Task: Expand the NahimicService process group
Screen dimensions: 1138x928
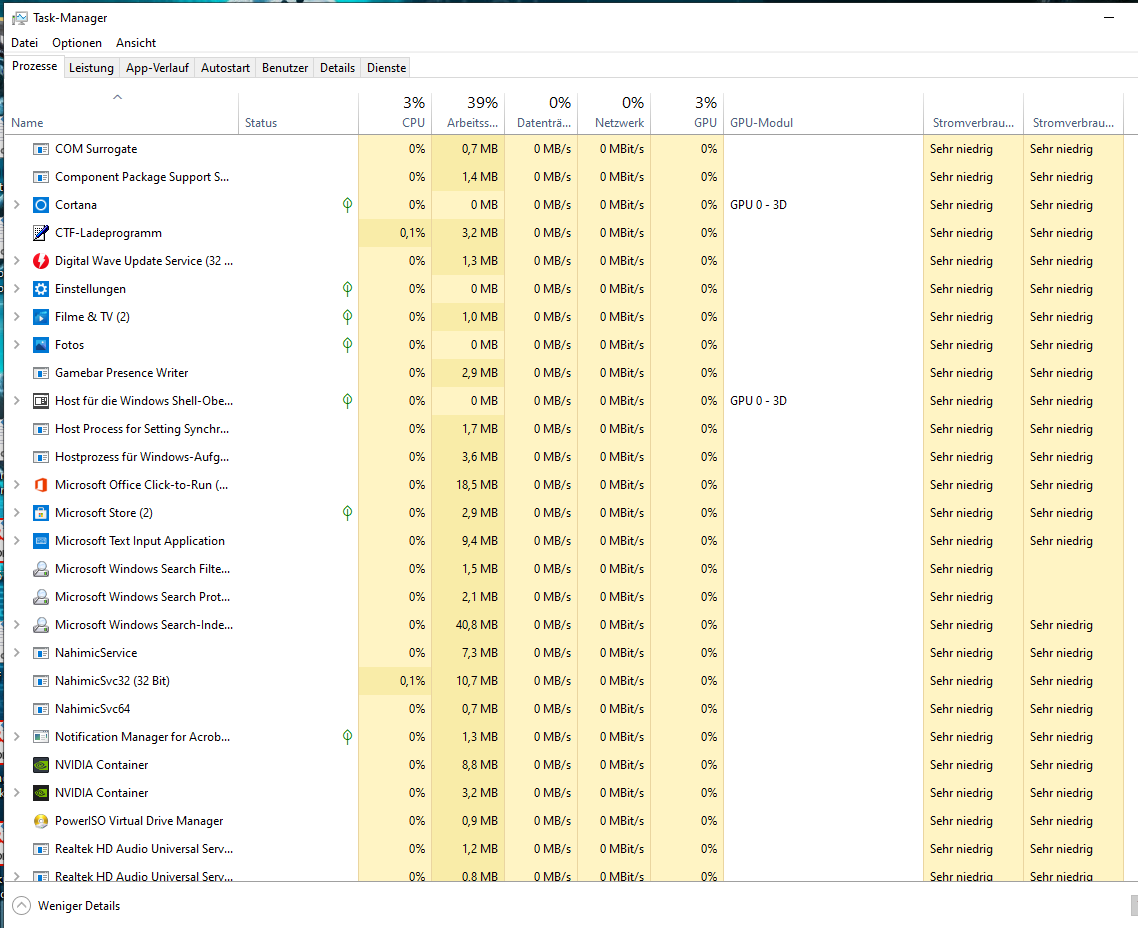Action: (16, 653)
